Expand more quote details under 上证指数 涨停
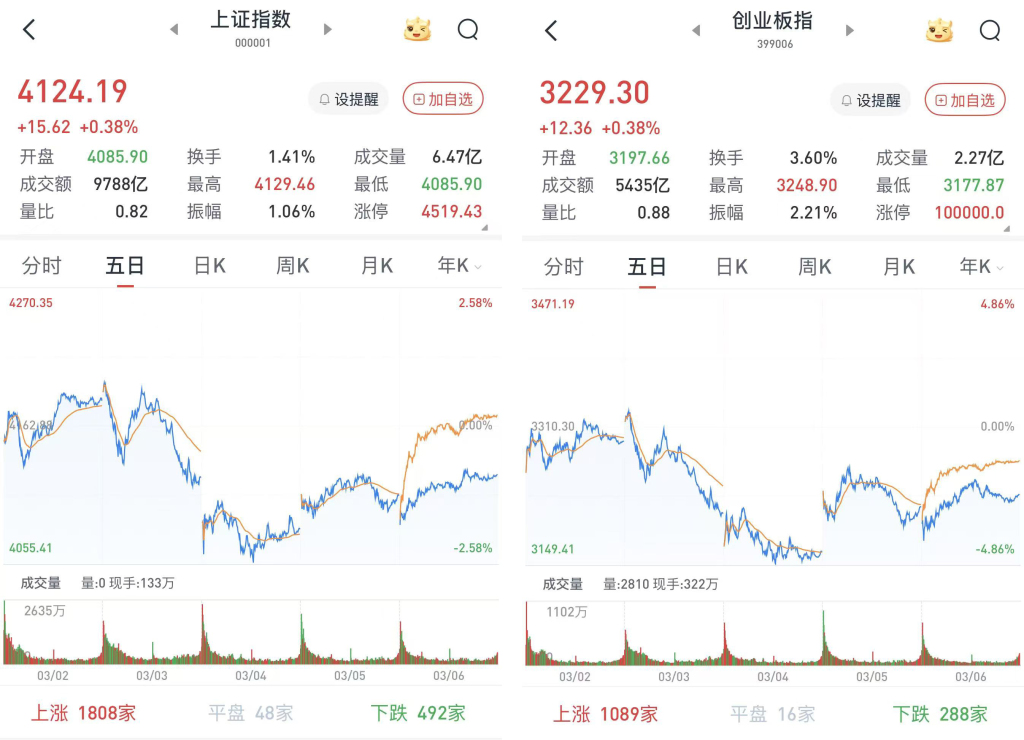The width and height of the screenshot is (1024, 740). click(x=485, y=228)
